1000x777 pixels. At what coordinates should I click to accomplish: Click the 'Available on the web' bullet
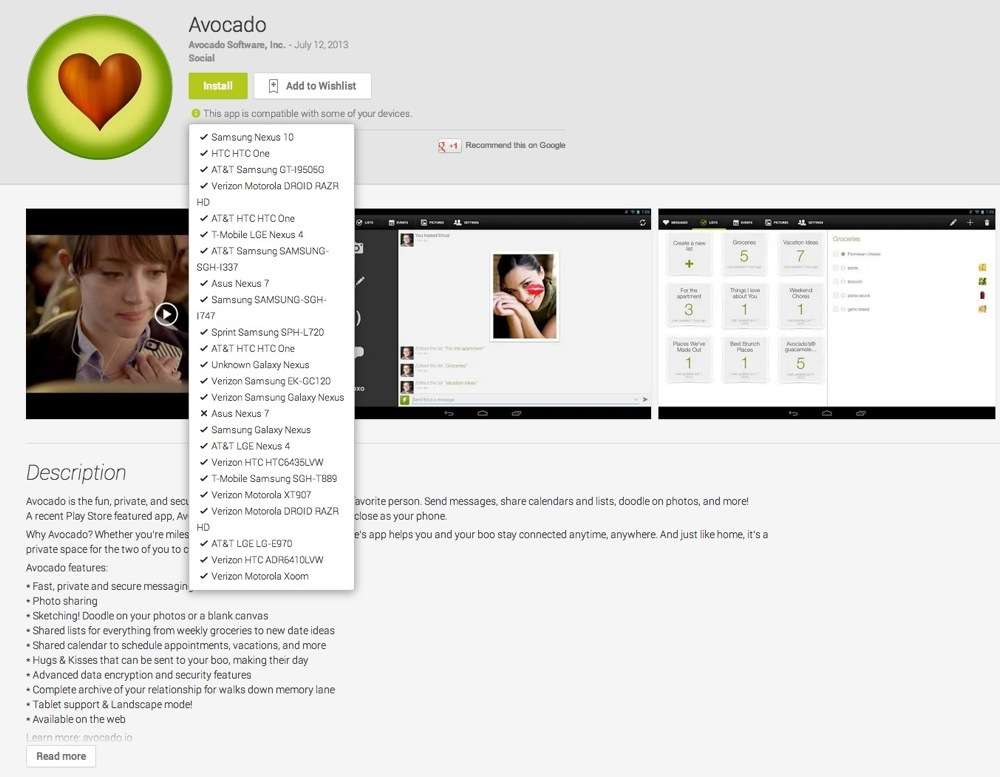click(x=76, y=719)
